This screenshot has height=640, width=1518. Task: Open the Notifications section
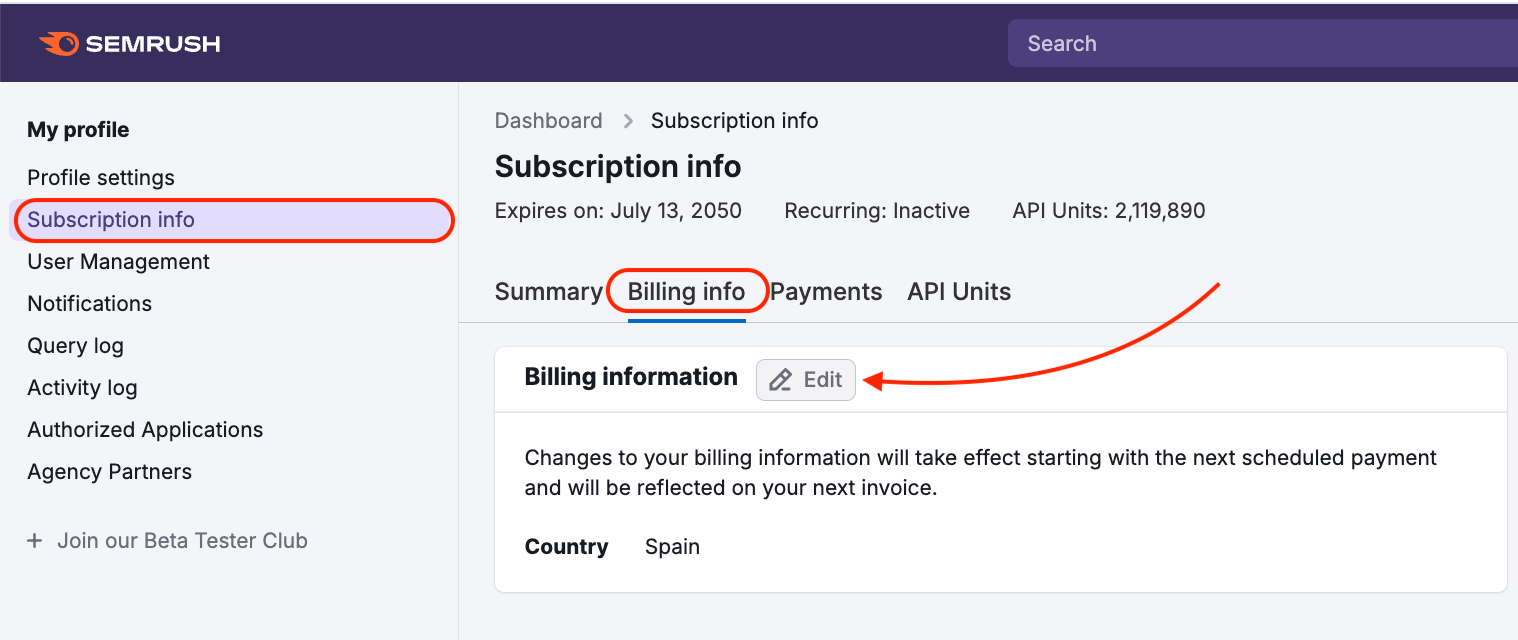[89, 303]
